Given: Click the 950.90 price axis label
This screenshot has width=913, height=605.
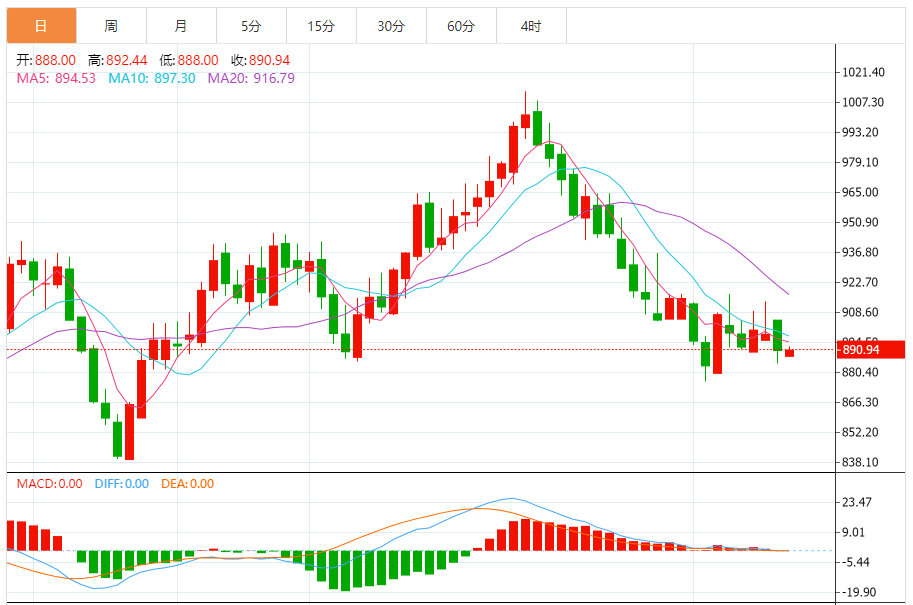Looking at the screenshot, I should pos(861,222).
